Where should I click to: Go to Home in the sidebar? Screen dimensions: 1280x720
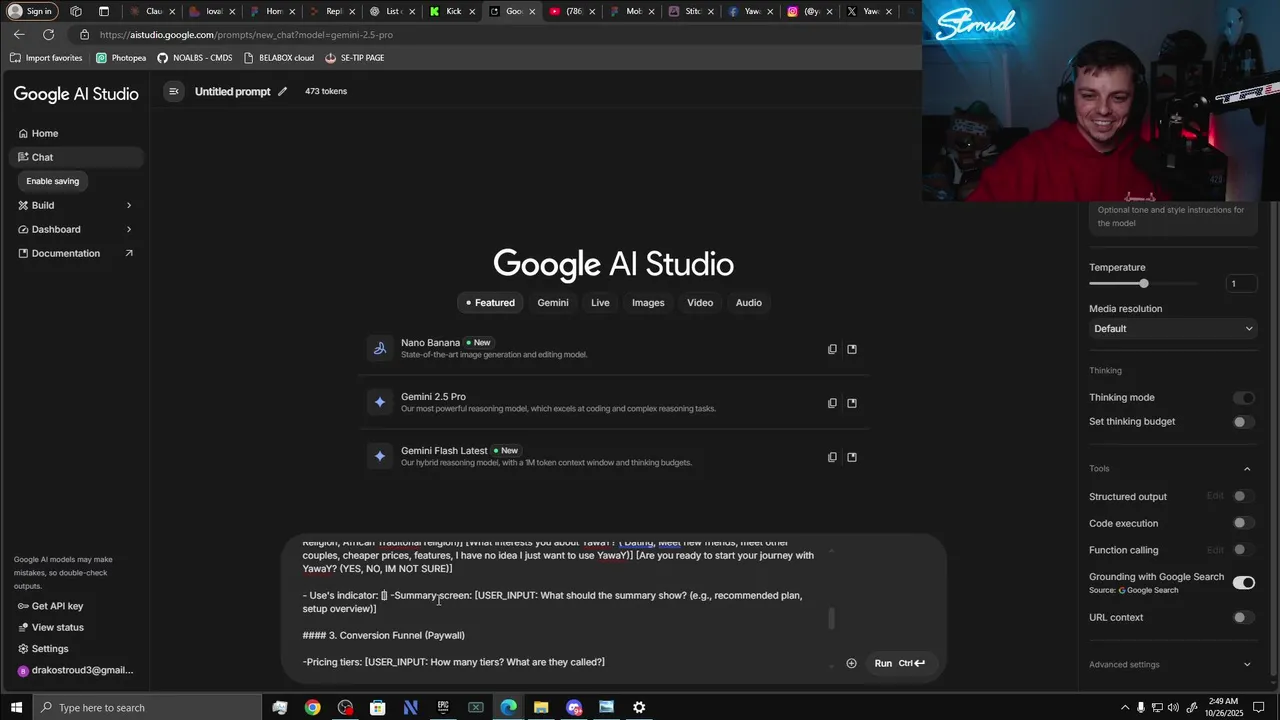tap(77, 133)
